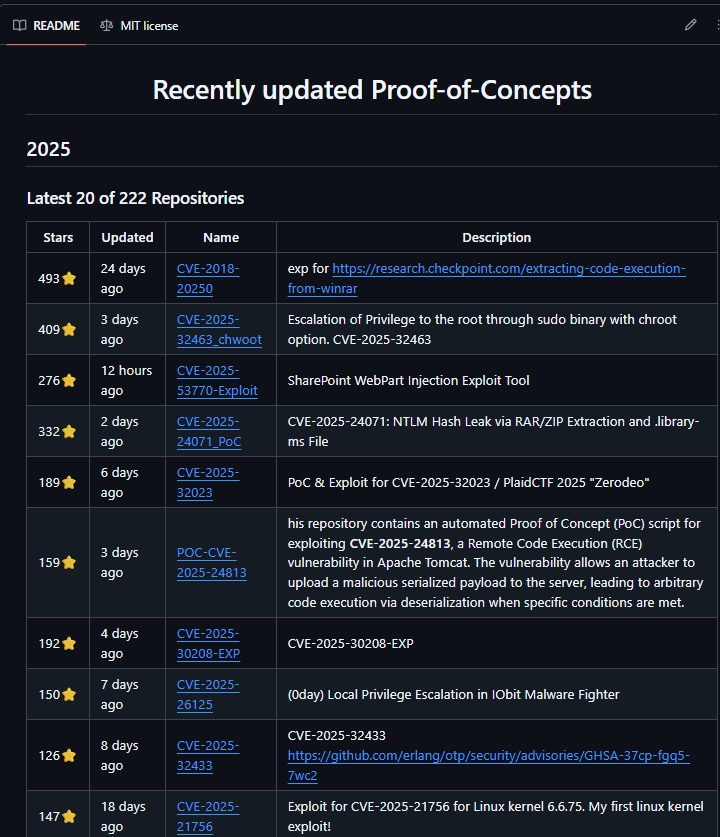This screenshot has width=720, height=837.
Task: Click the star icon next to 192
Action: click(x=69, y=643)
